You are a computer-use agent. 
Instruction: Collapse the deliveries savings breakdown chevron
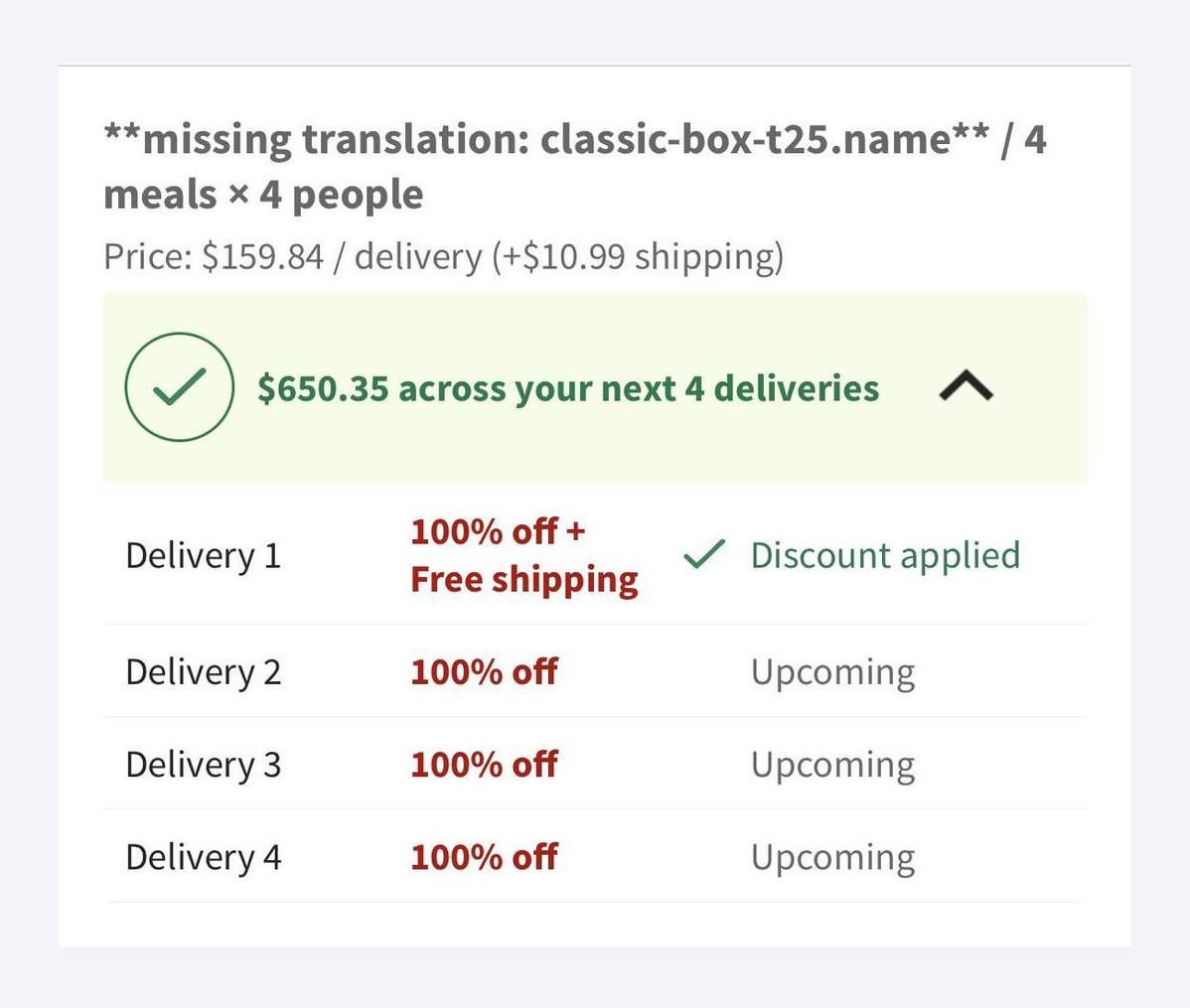click(x=966, y=386)
